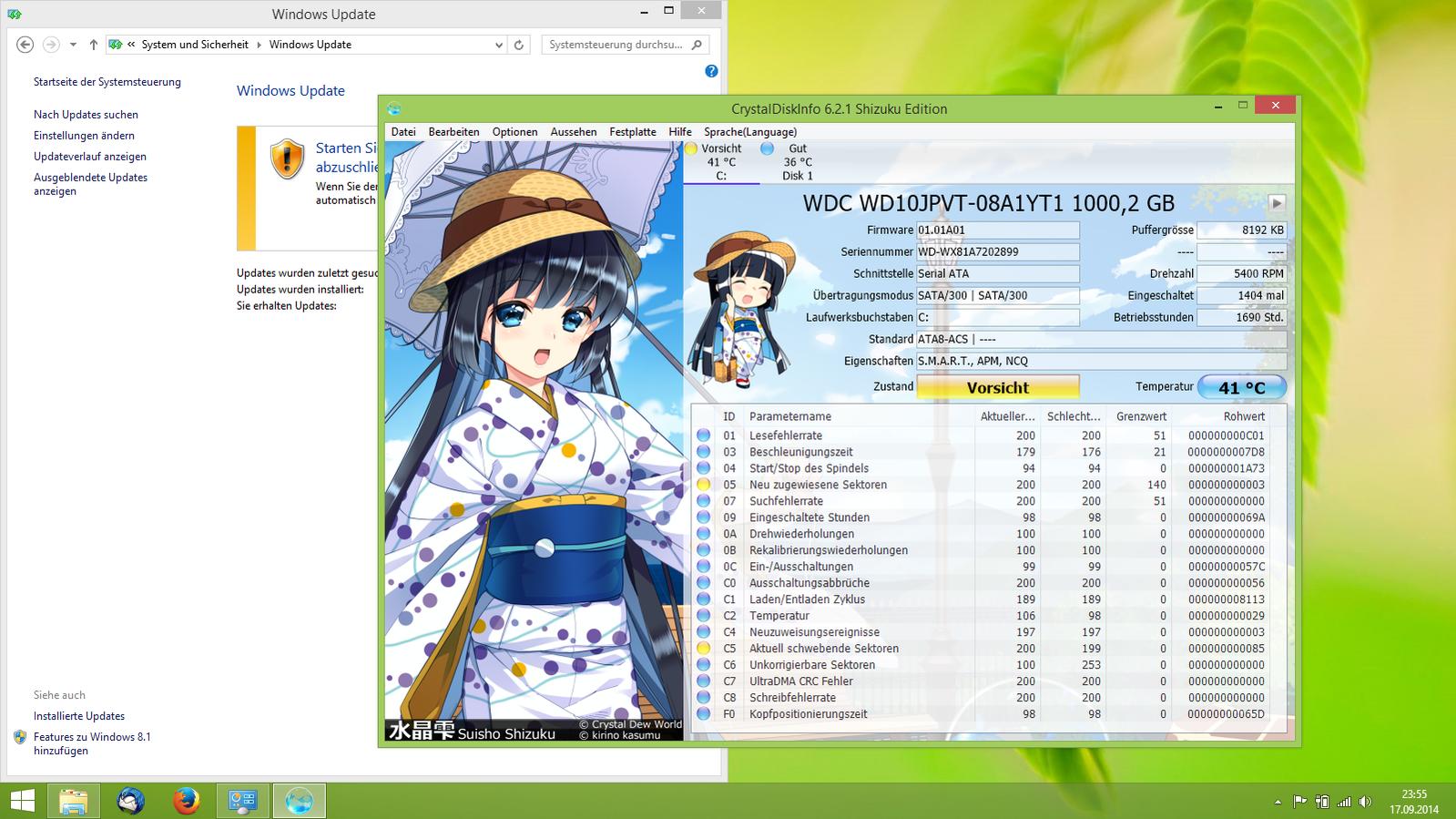Open the Sprache(Language) menu
Image resolution: width=1456 pixels, height=819 pixels.
[750, 132]
